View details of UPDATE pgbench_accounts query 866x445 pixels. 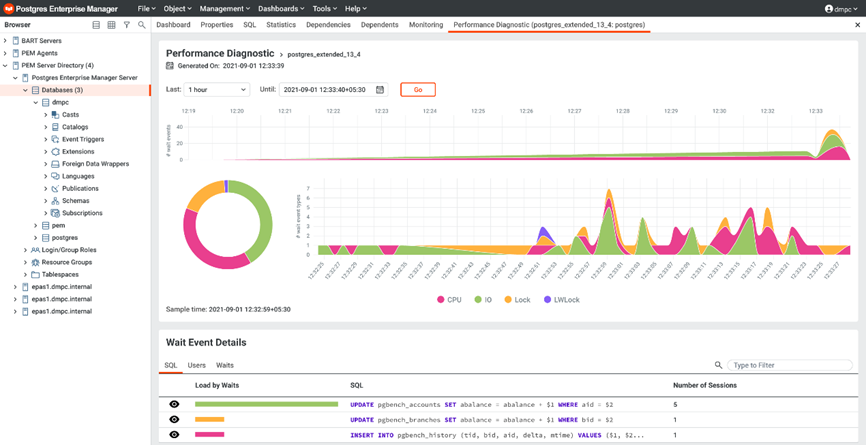(175, 404)
